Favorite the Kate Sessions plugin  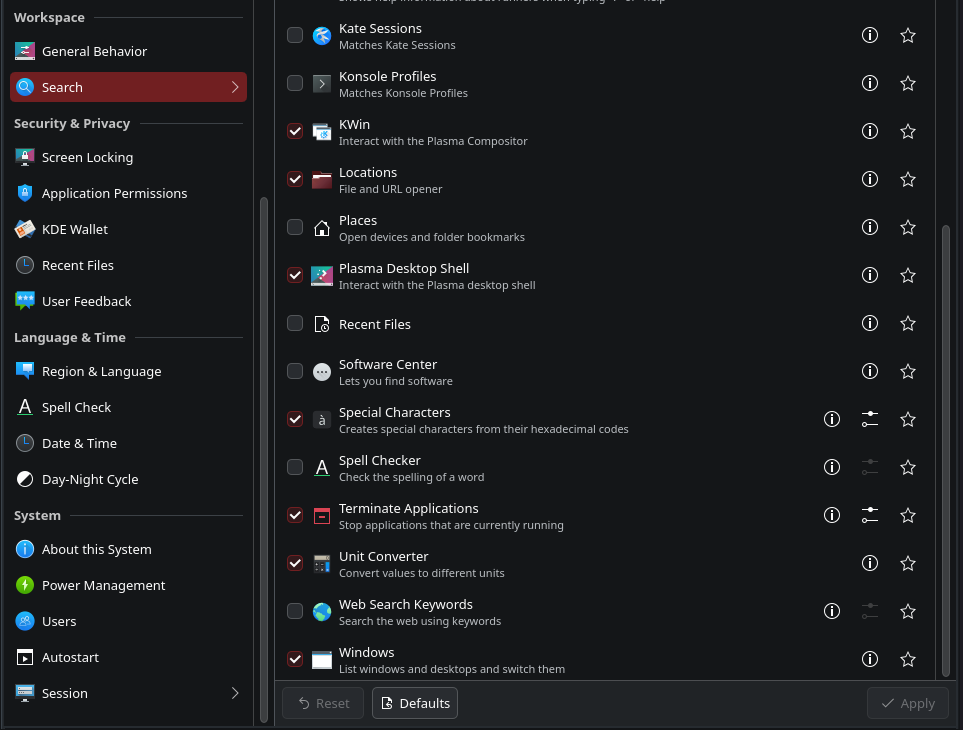coord(908,35)
